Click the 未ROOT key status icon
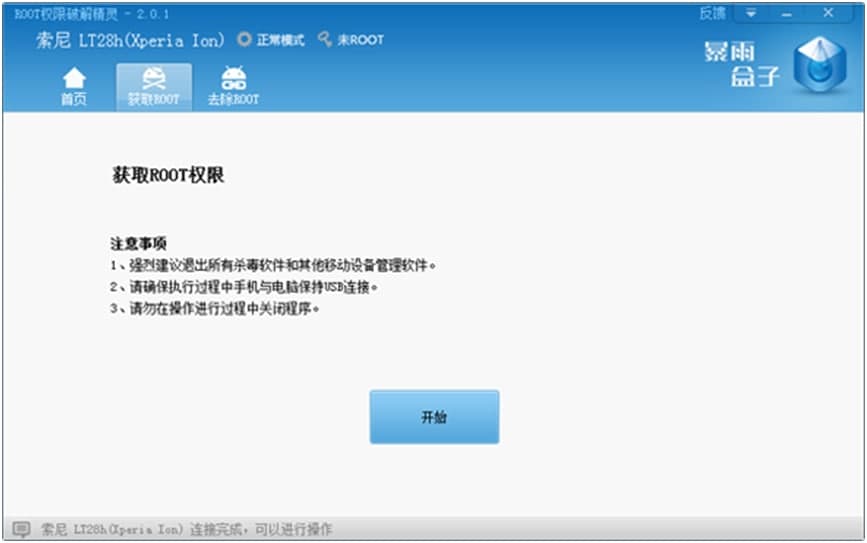Viewport: 867px width, 543px height. [x=325, y=39]
